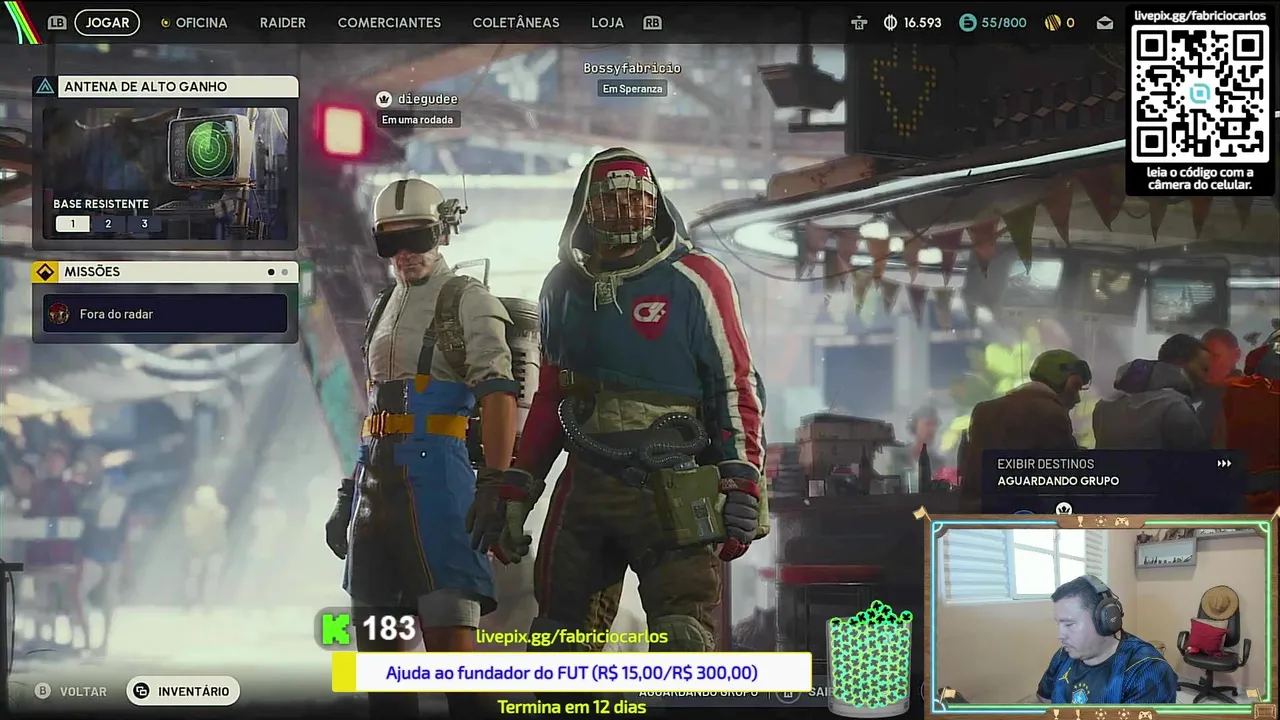Open the mail inbox icon
Screen dimensions: 1280x720
coord(1105,22)
